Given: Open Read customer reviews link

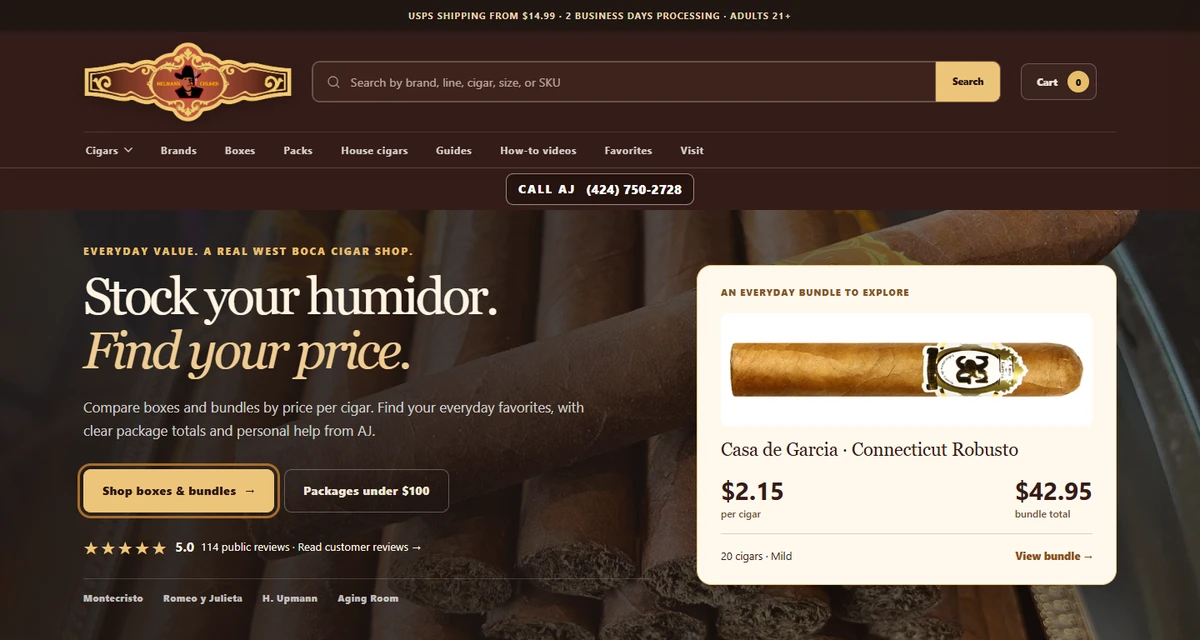Looking at the screenshot, I should (x=360, y=548).
